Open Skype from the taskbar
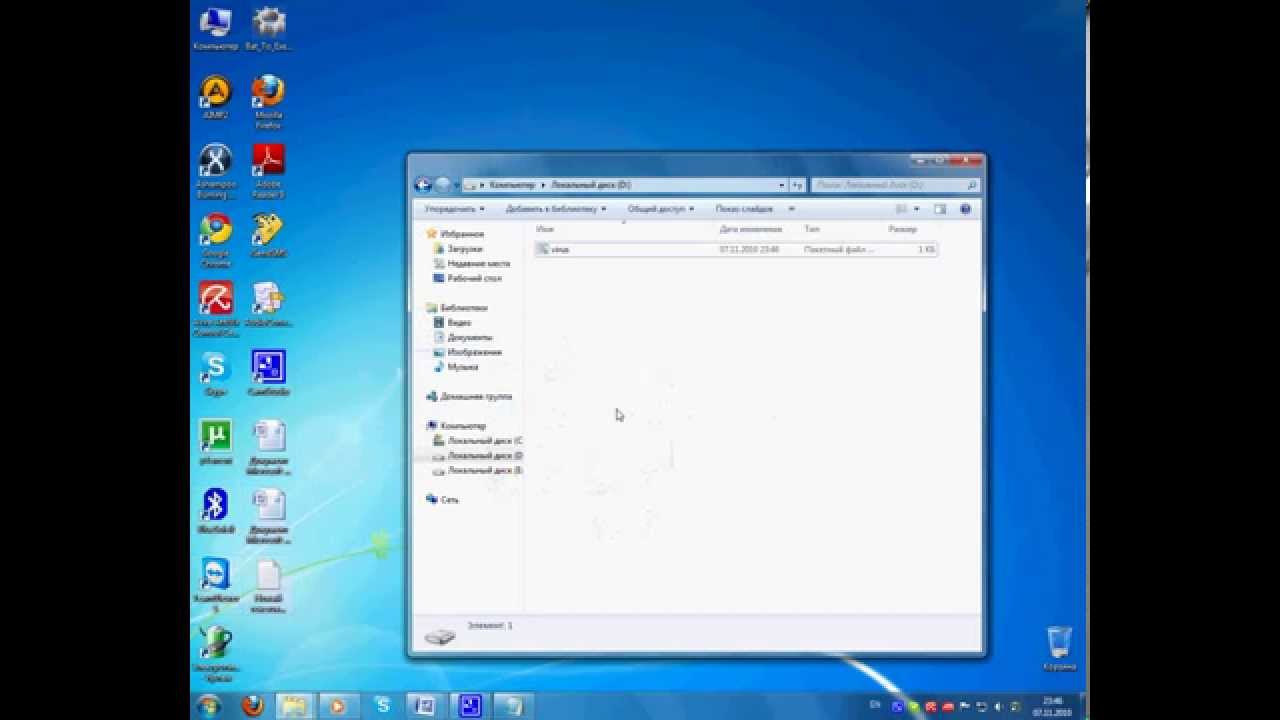This screenshot has height=720, width=1280. (382, 706)
